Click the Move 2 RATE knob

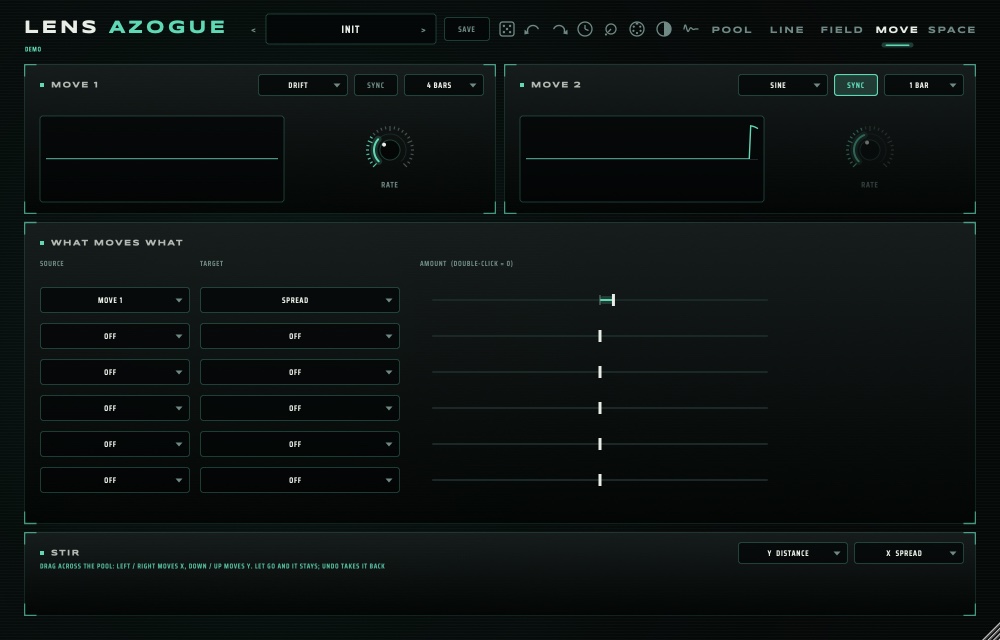(x=869, y=149)
